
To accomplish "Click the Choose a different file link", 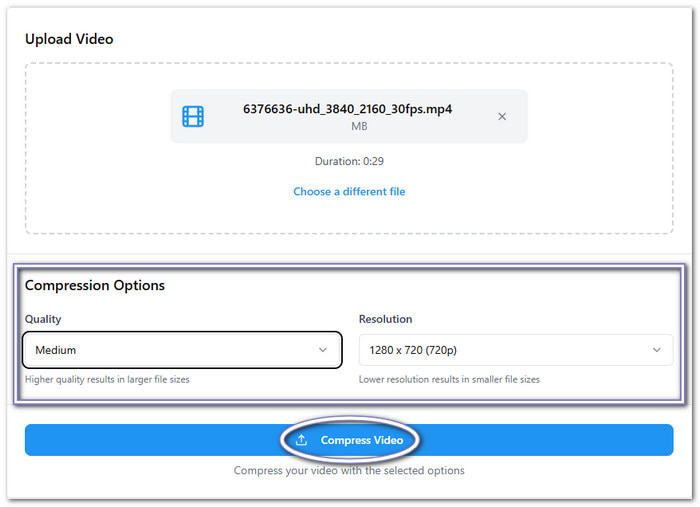I will coord(349,191).
